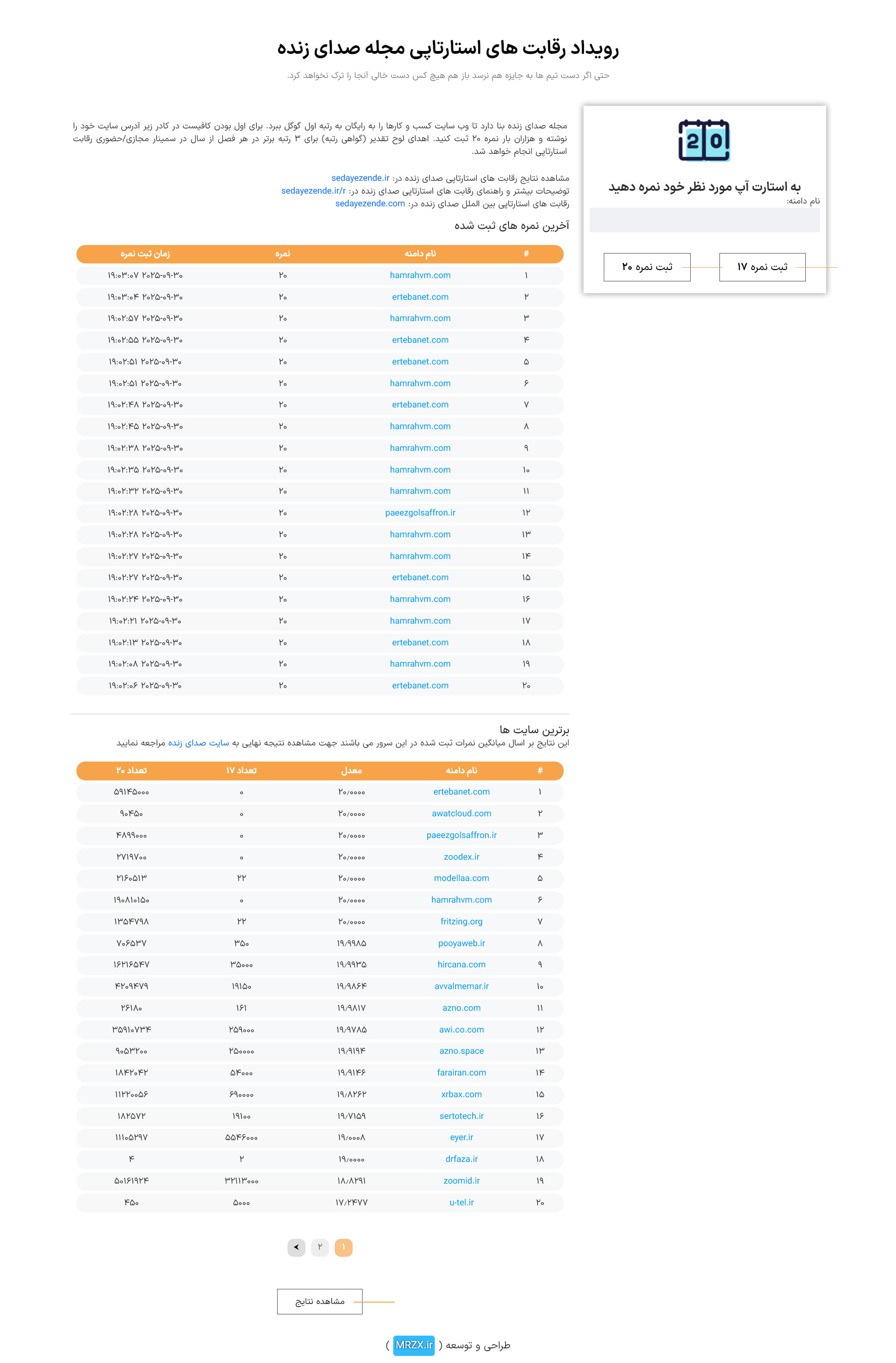
Task: Open the paeezgolsaffron.ir link in latest scores
Action: (420, 513)
